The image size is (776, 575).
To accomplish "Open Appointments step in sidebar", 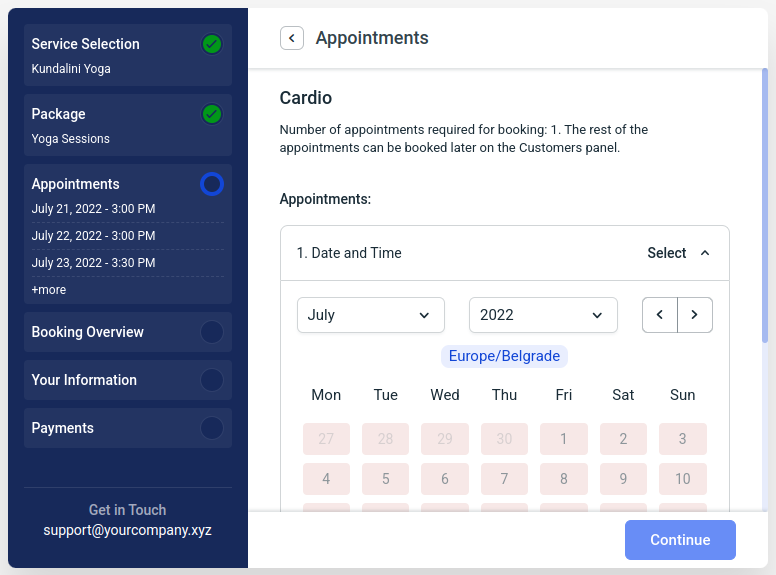I will tap(128, 234).
